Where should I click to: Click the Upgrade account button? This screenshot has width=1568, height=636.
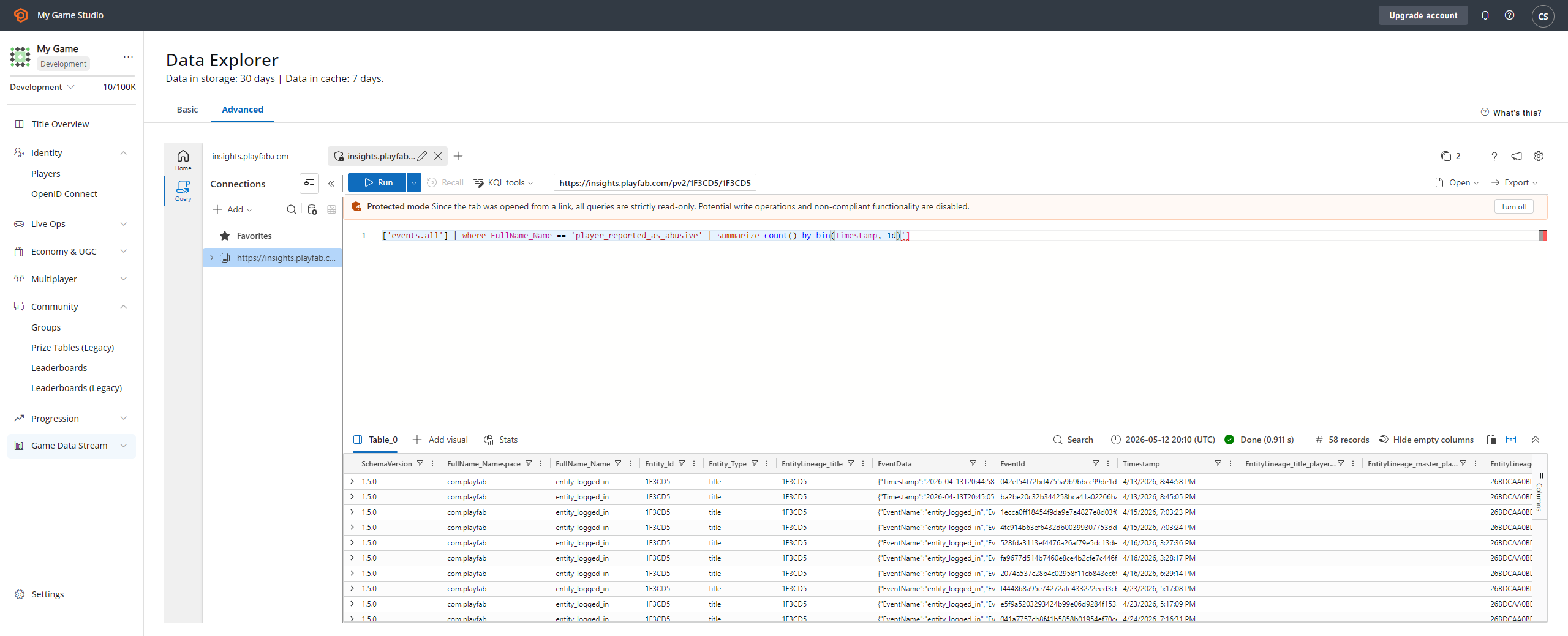click(x=1423, y=15)
